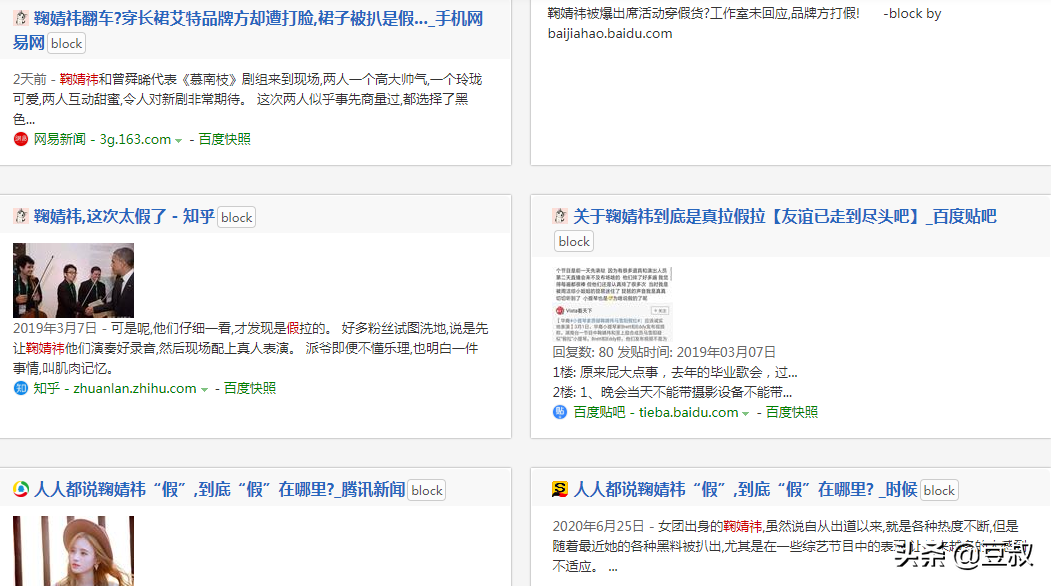The image size is (1051, 586).
Task: Click favicon before 关于鞠婧祎到底是真拉假拉 title
Action: (x=560, y=216)
